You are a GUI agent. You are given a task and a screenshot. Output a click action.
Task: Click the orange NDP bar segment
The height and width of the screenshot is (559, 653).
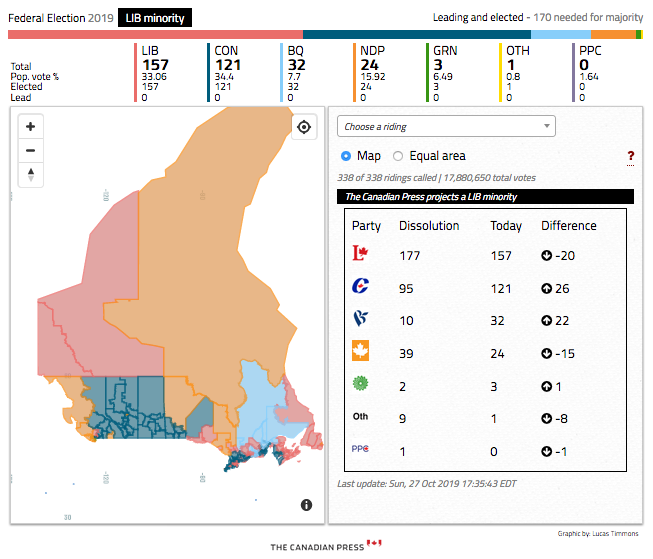pos(613,35)
